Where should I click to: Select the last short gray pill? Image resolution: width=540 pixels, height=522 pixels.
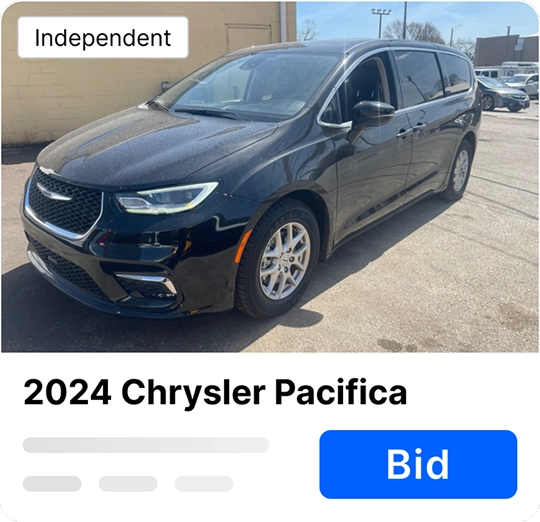point(204,483)
